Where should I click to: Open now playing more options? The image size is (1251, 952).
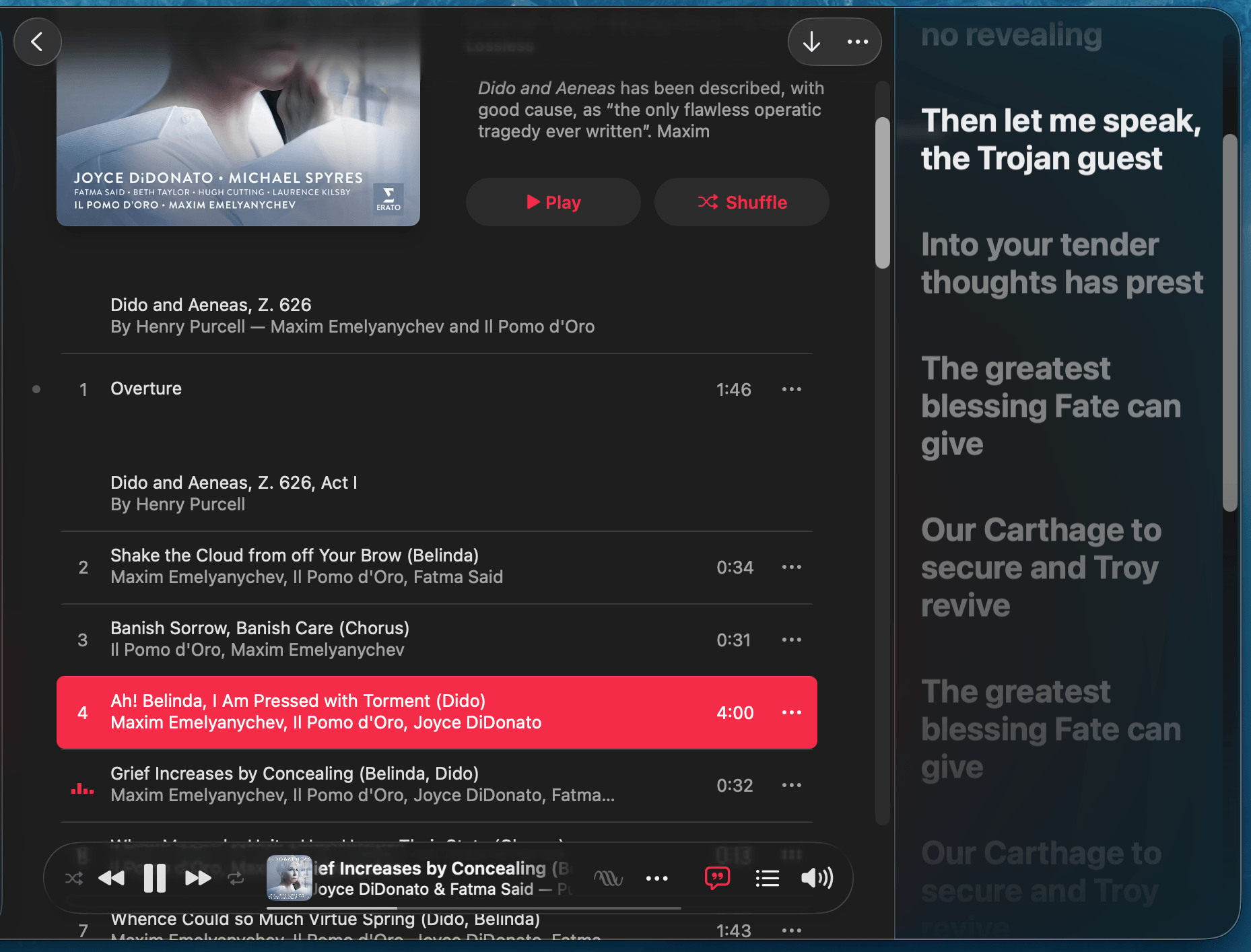(656, 878)
